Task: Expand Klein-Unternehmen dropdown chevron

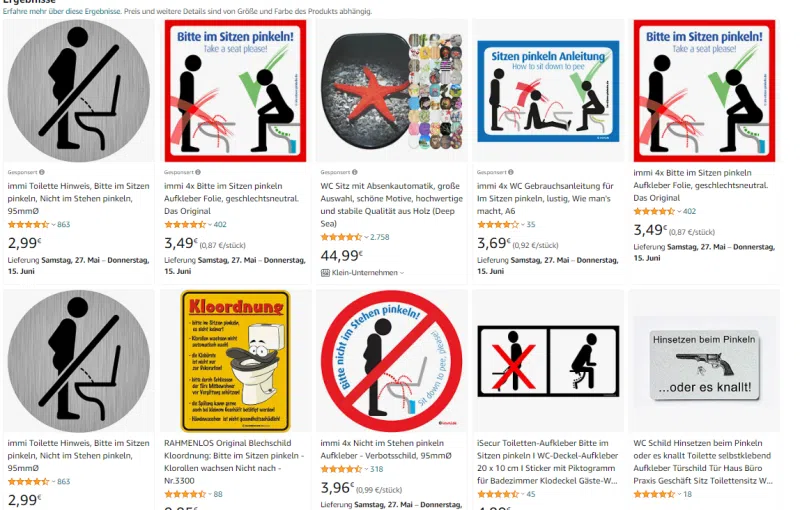Action: coord(402,273)
